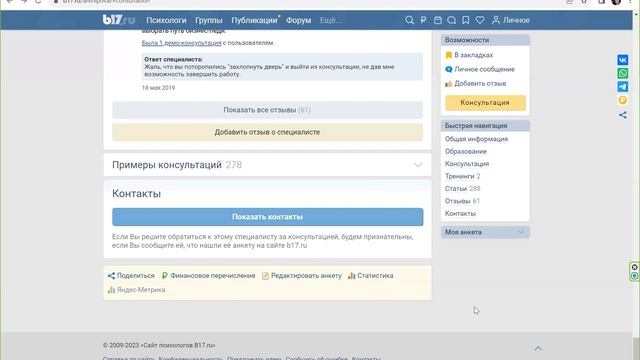Click the generic share icon on right edge
This screenshot has height=360, width=640.
(622, 115)
